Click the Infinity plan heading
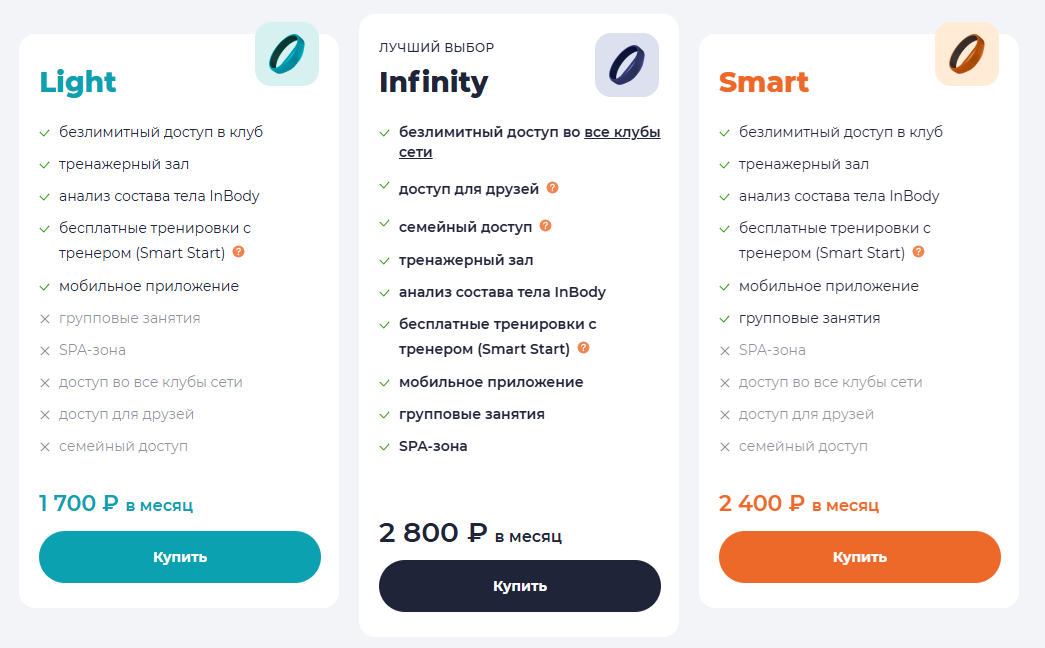Viewport: 1045px width, 648px height. click(434, 82)
